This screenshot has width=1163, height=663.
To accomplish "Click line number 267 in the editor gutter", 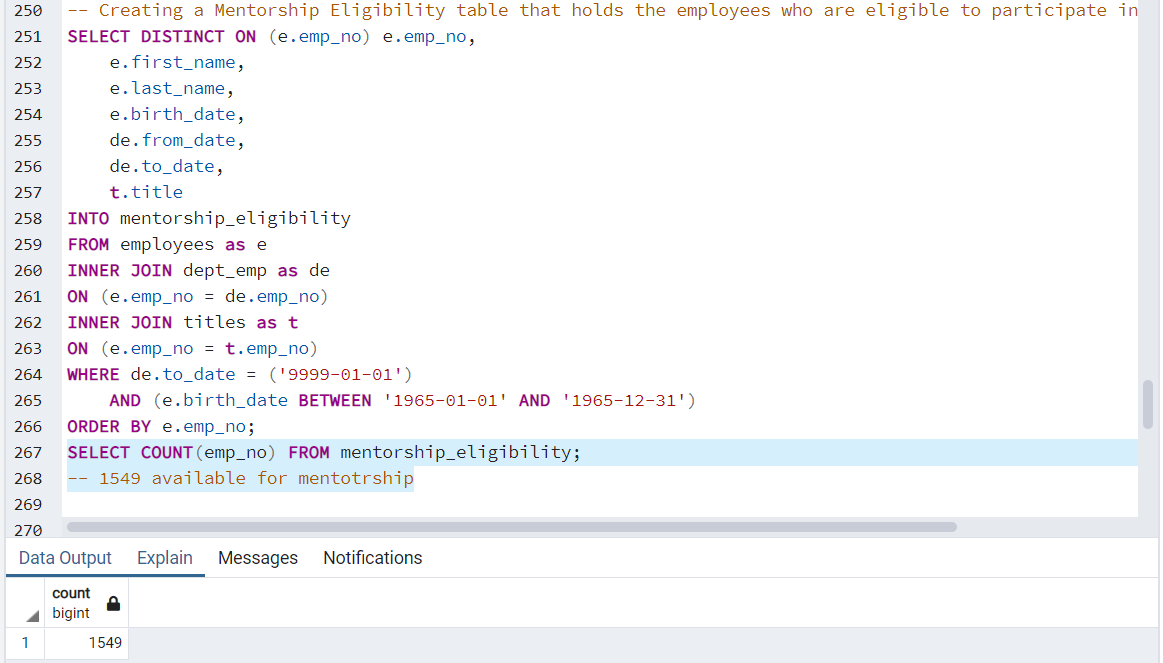I will 26,452.
